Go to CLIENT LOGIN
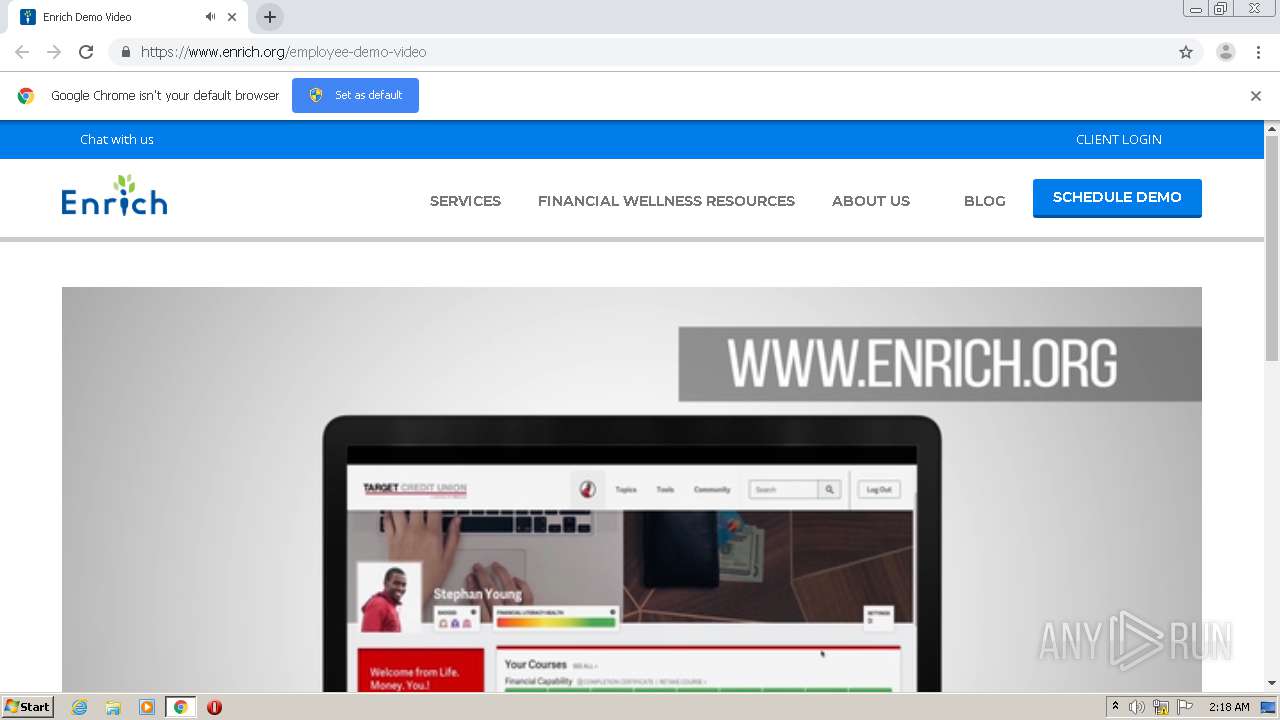 [x=1119, y=139]
